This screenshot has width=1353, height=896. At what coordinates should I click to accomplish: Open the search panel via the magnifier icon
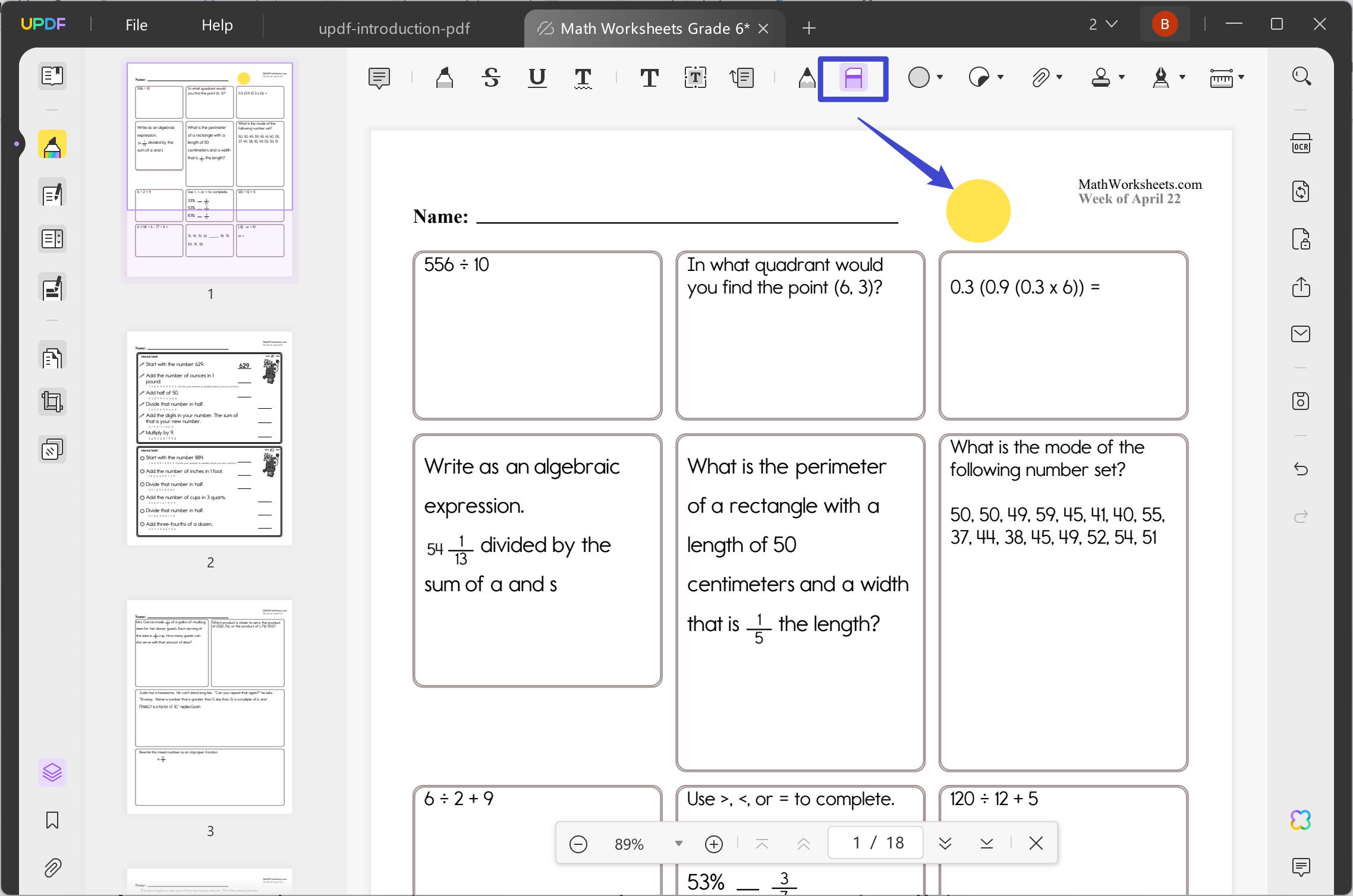tap(1301, 76)
